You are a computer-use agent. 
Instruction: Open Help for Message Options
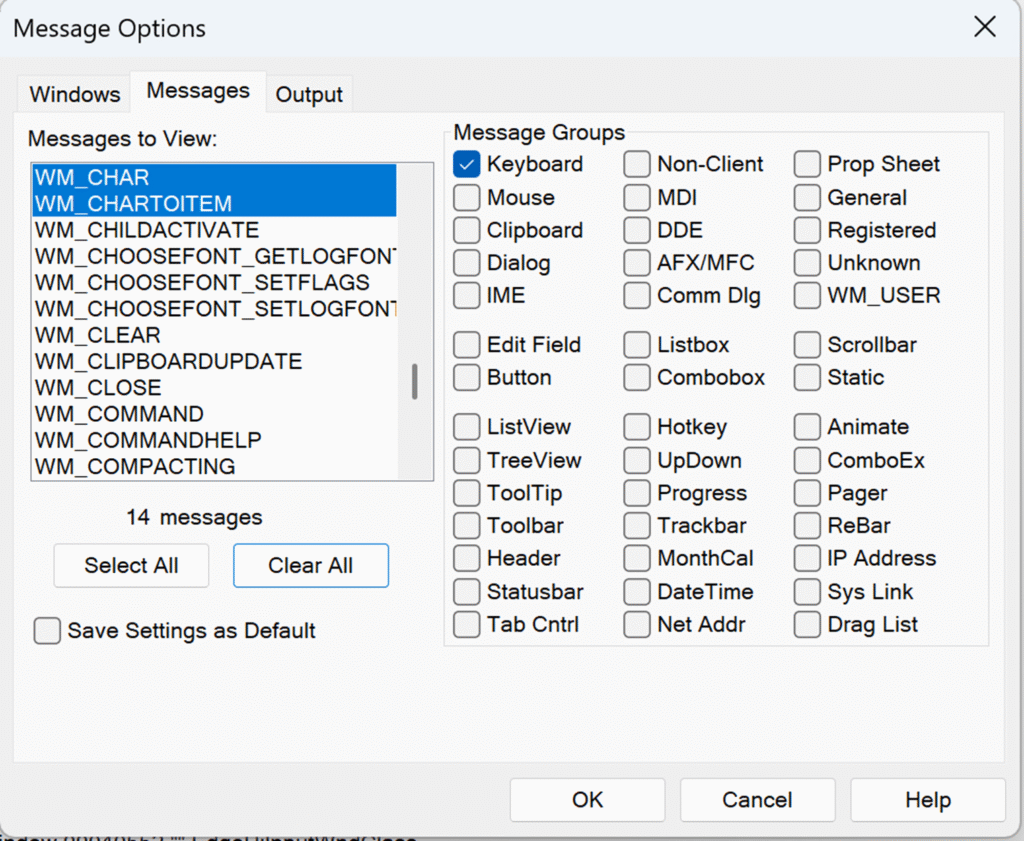pos(927,800)
